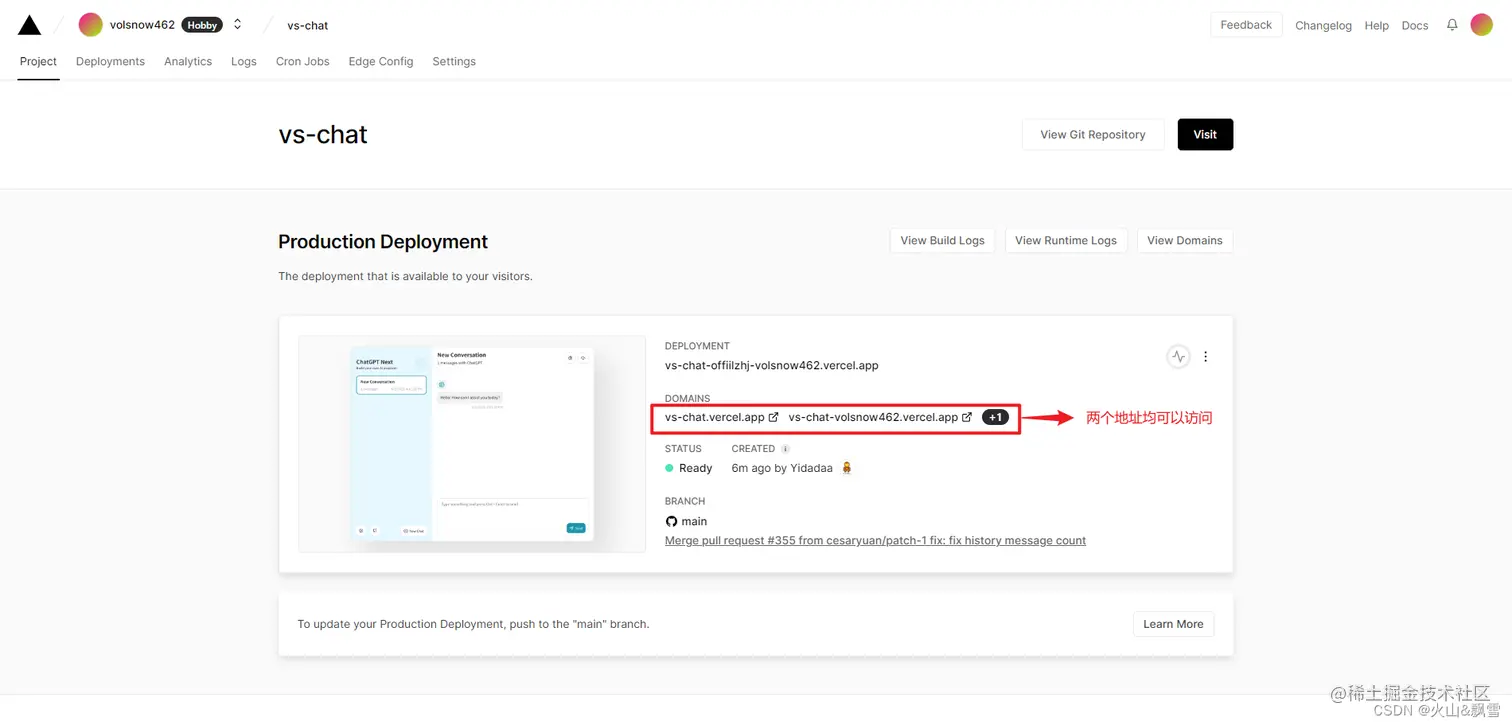Open the notifications bell
The width and height of the screenshot is (1512, 725).
click(x=1452, y=25)
